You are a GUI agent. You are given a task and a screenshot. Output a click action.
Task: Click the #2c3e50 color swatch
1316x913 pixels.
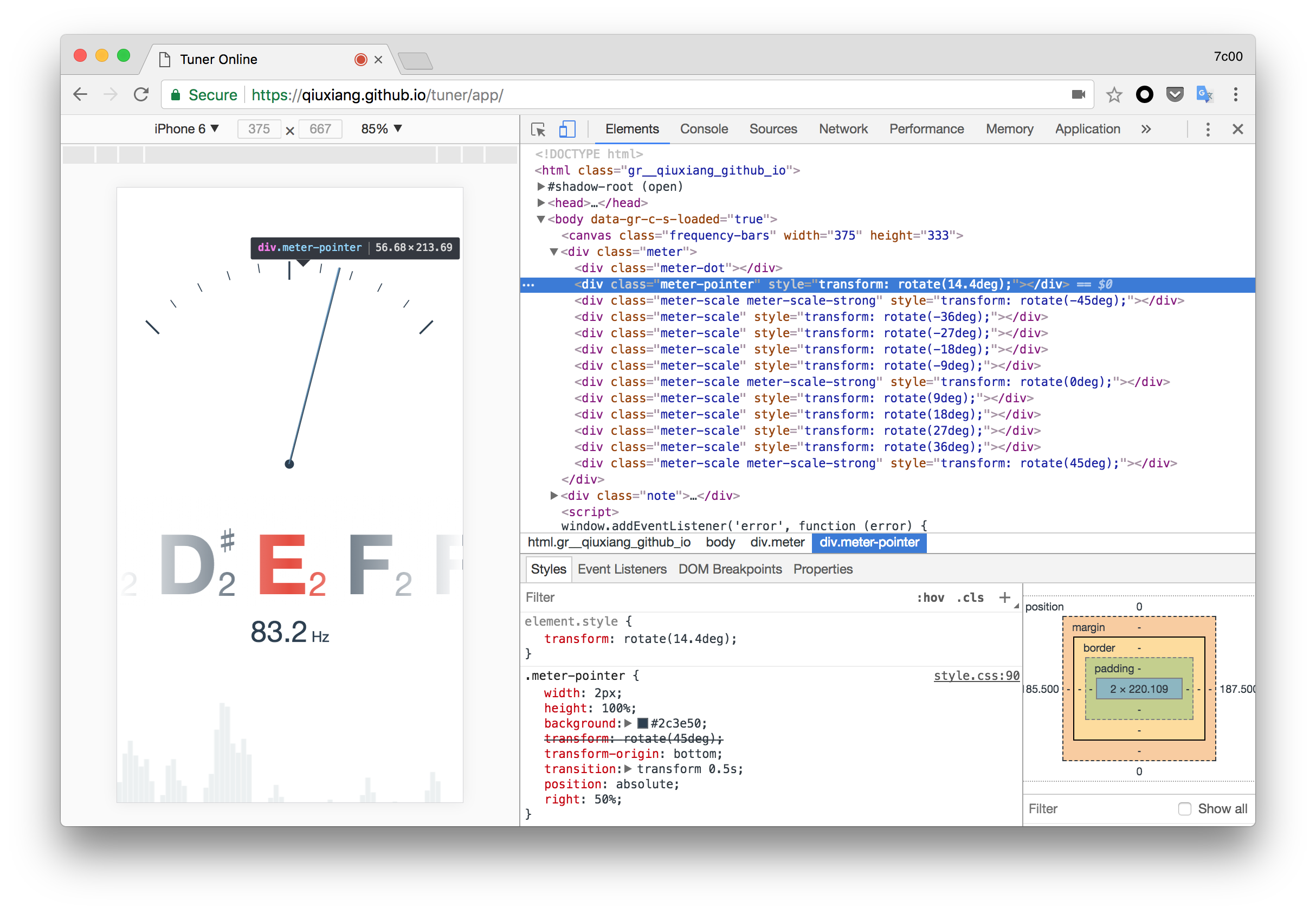642,723
